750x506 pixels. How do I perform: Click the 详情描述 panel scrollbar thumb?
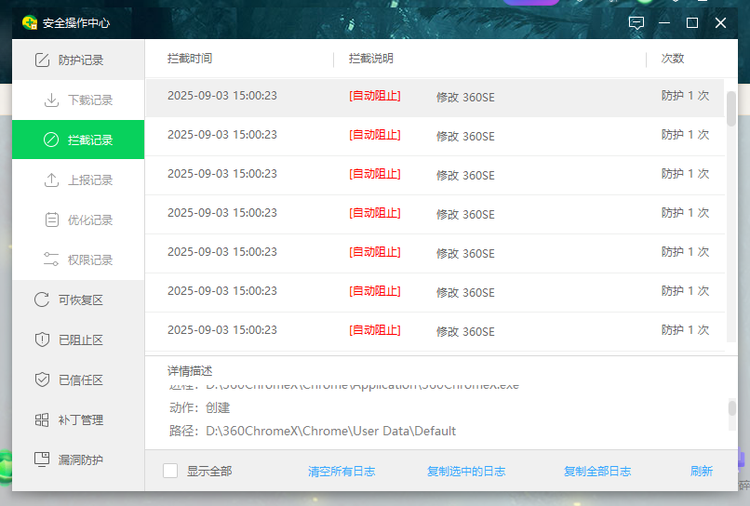pos(732,408)
